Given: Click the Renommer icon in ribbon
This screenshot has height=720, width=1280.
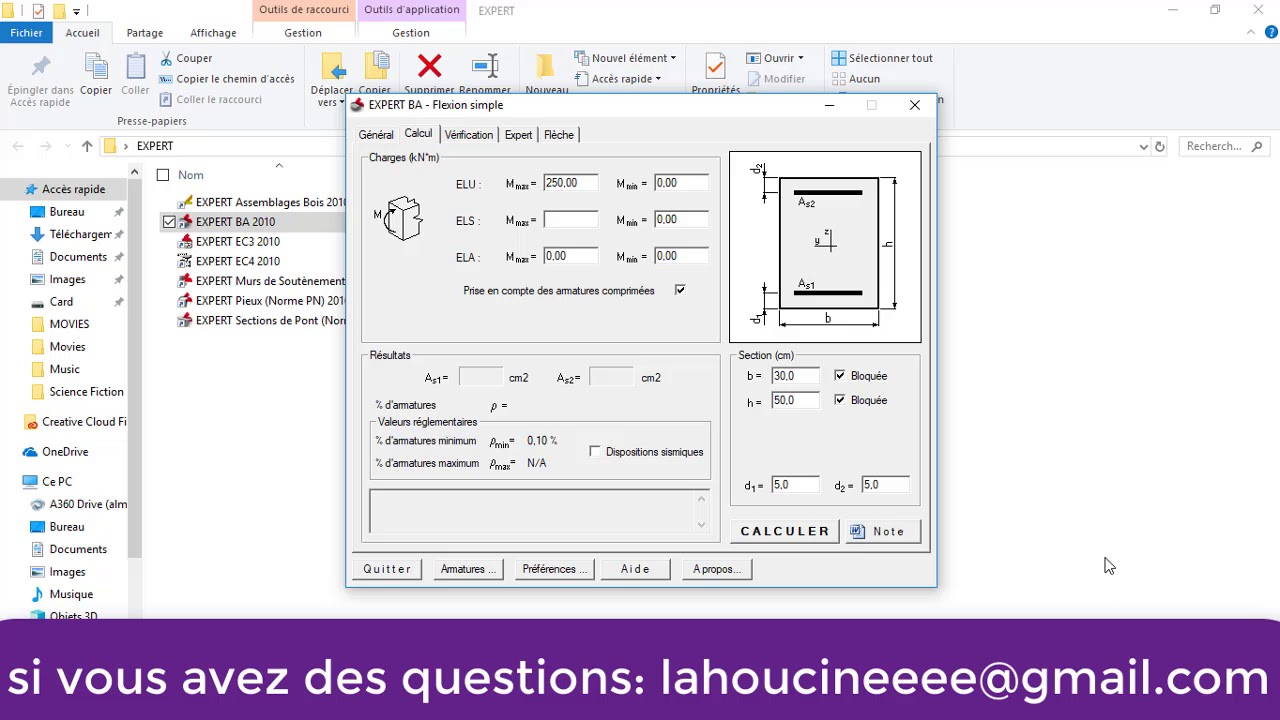Looking at the screenshot, I should [x=485, y=67].
